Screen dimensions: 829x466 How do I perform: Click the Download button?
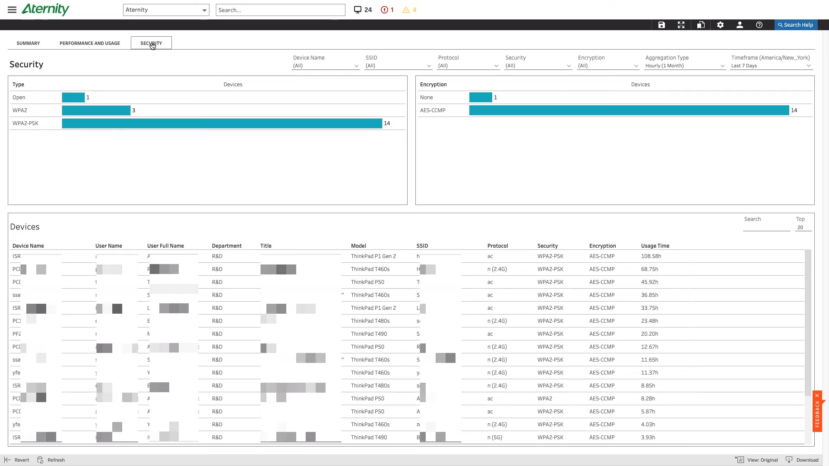pyautogui.click(x=802, y=460)
